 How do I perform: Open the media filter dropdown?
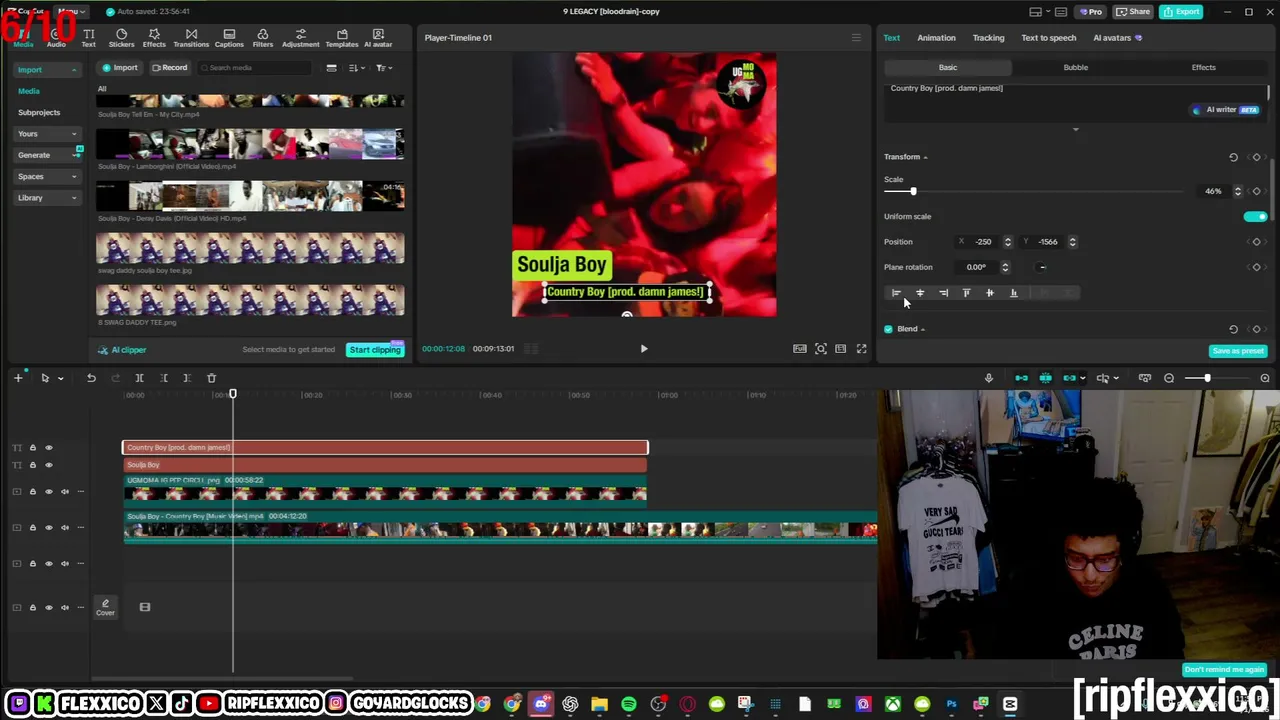(x=384, y=68)
